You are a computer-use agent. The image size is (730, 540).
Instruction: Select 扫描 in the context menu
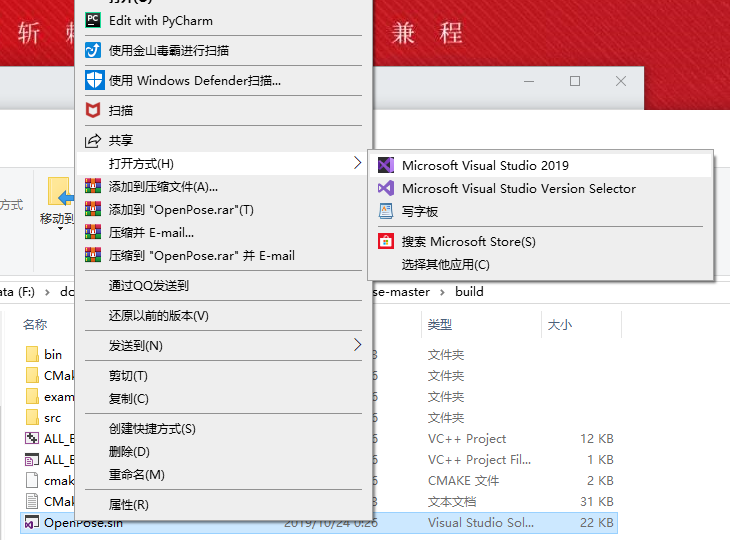(121, 111)
